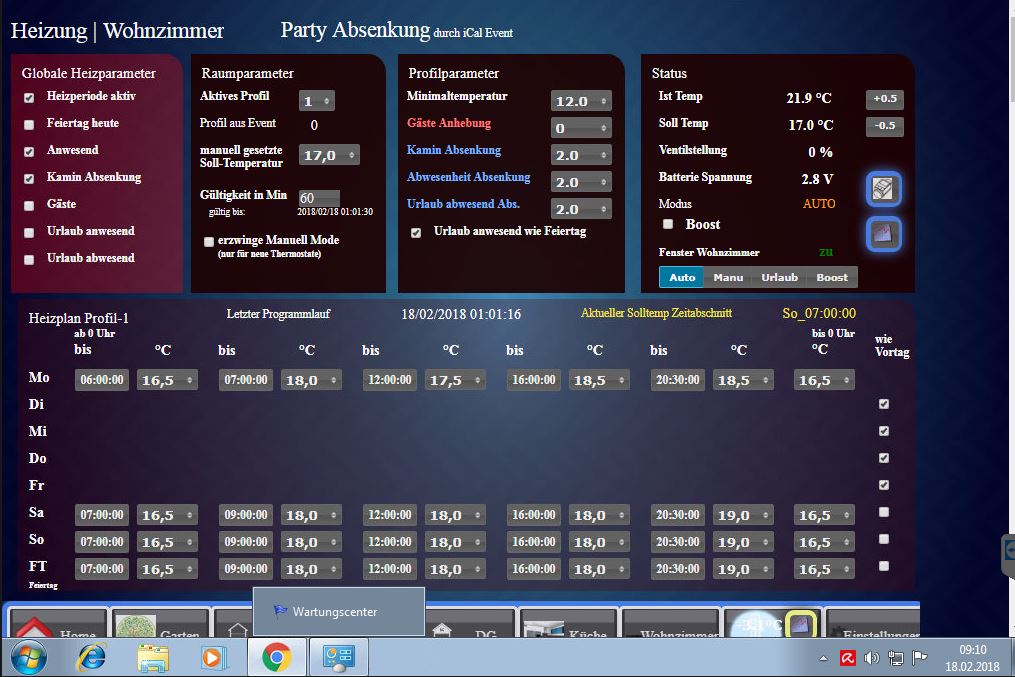The height and width of the screenshot is (677, 1015).
Task: Switch to Google Chrome in the taskbar
Action: pos(276,658)
